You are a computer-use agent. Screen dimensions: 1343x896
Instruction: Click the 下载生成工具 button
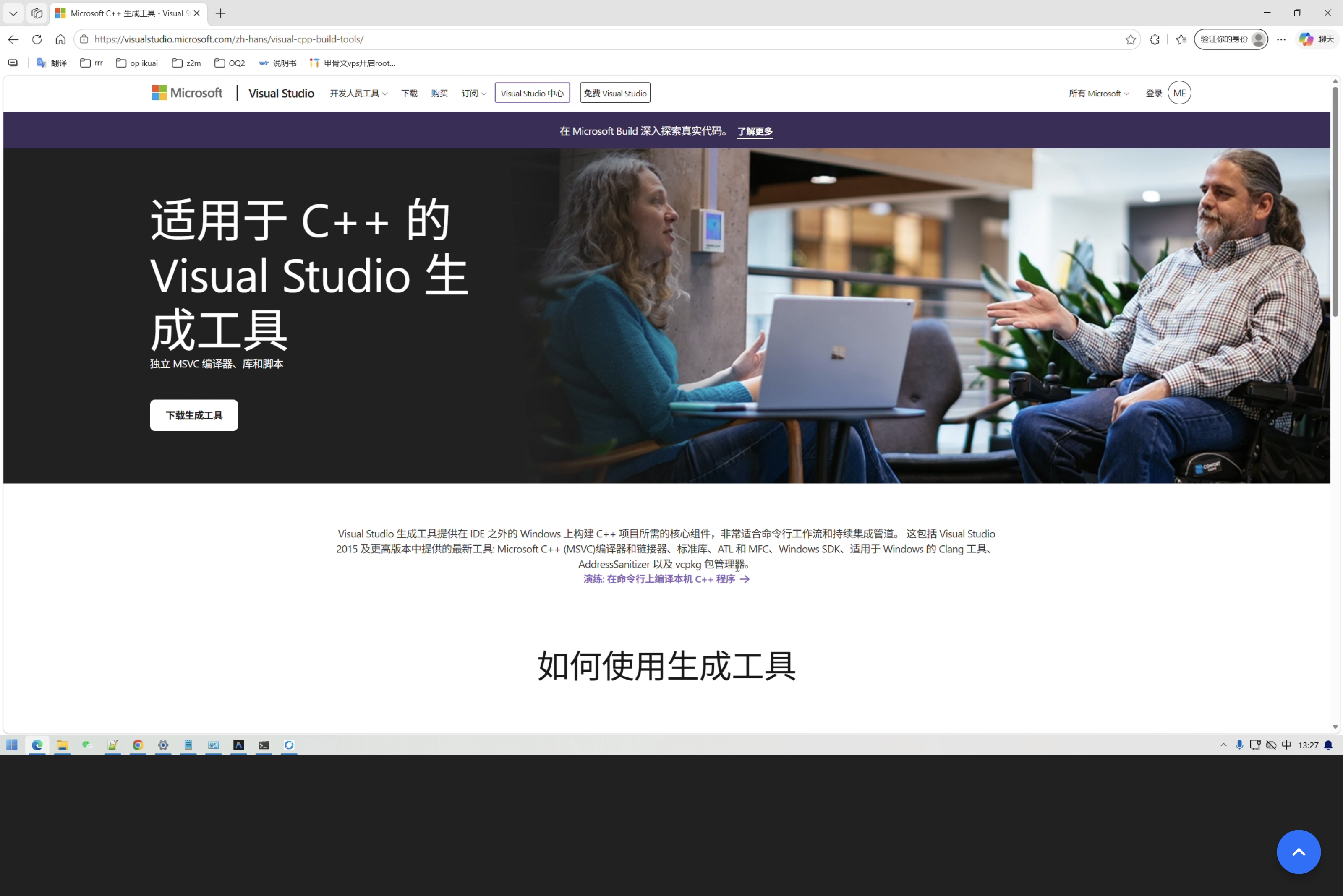[194, 415]
